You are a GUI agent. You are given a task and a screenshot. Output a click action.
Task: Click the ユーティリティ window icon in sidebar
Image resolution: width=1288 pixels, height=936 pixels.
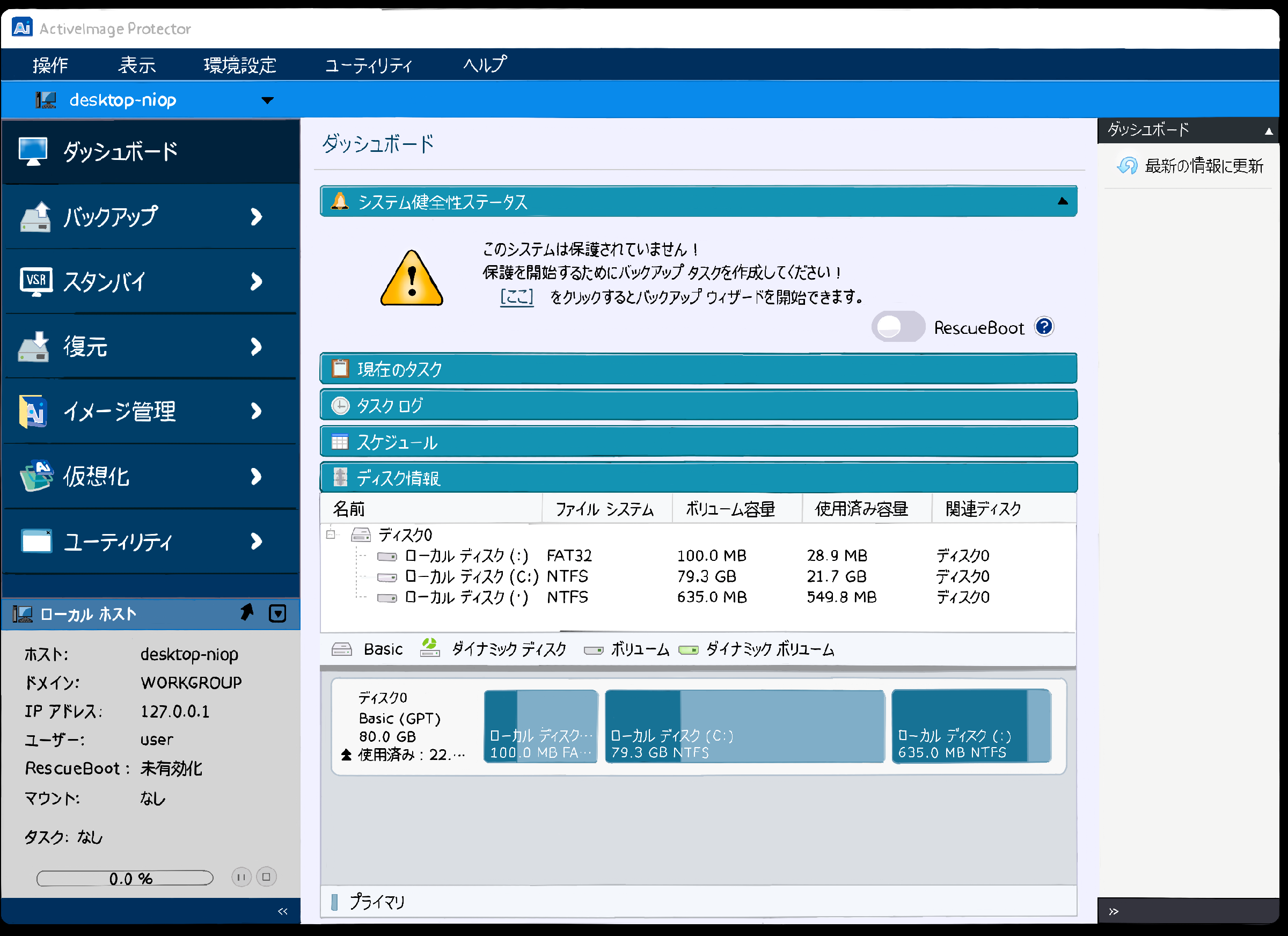[36, 540]
